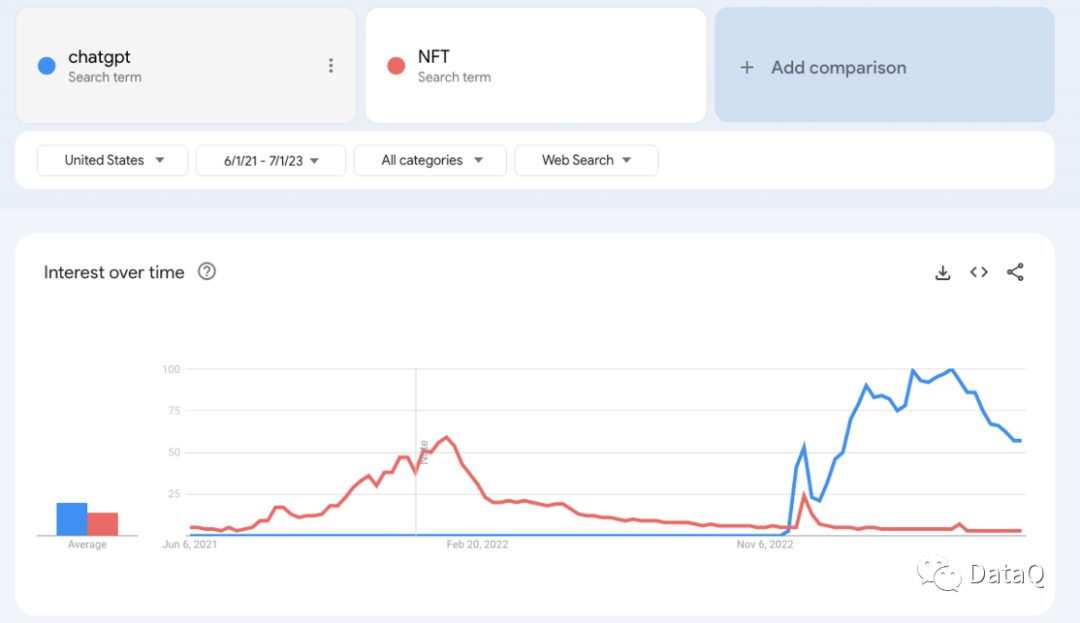Open the chatgpt term three-dot menu

[331, 65]
